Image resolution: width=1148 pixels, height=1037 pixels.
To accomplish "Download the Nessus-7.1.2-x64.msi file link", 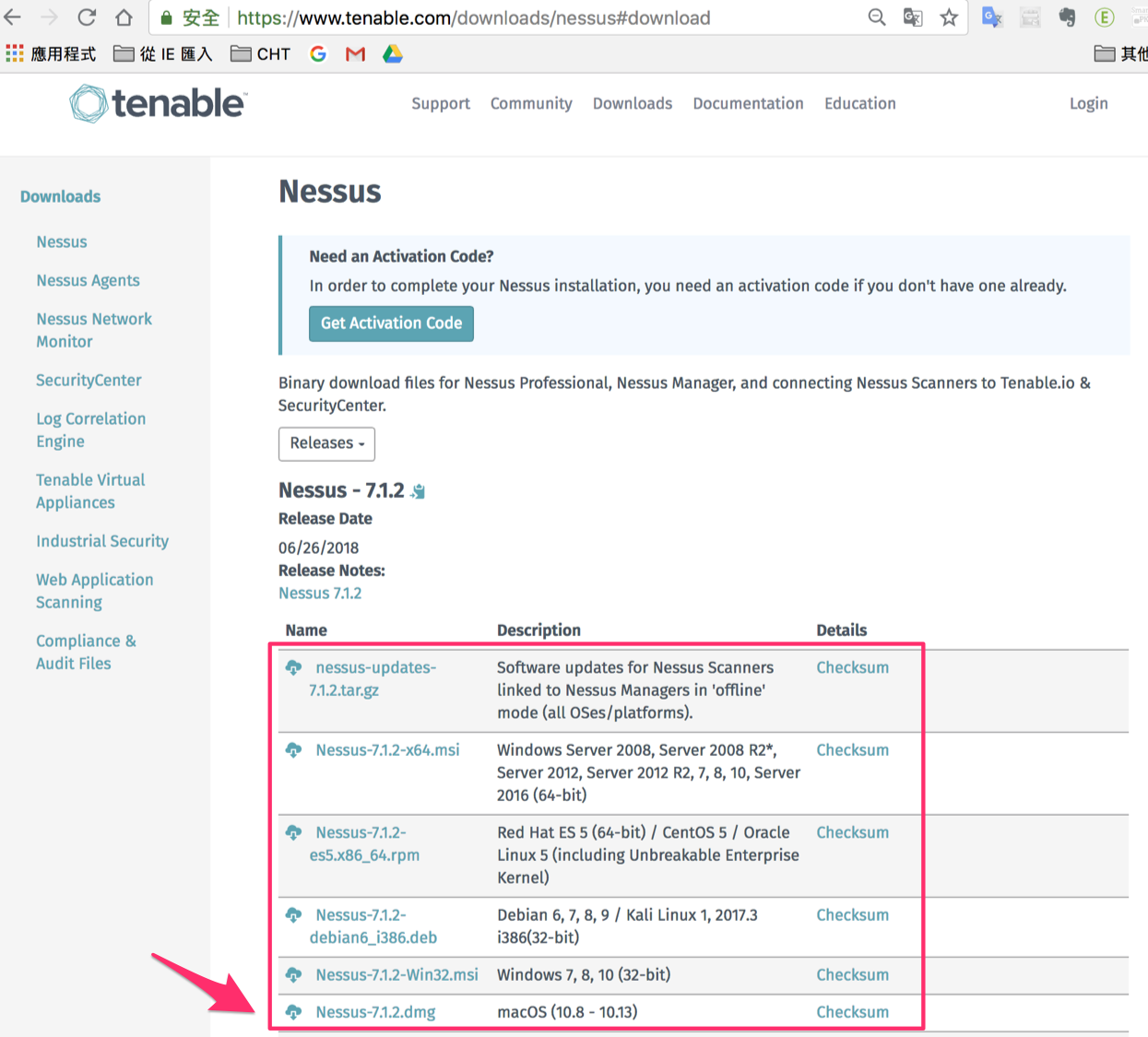I will click(387, 750).
